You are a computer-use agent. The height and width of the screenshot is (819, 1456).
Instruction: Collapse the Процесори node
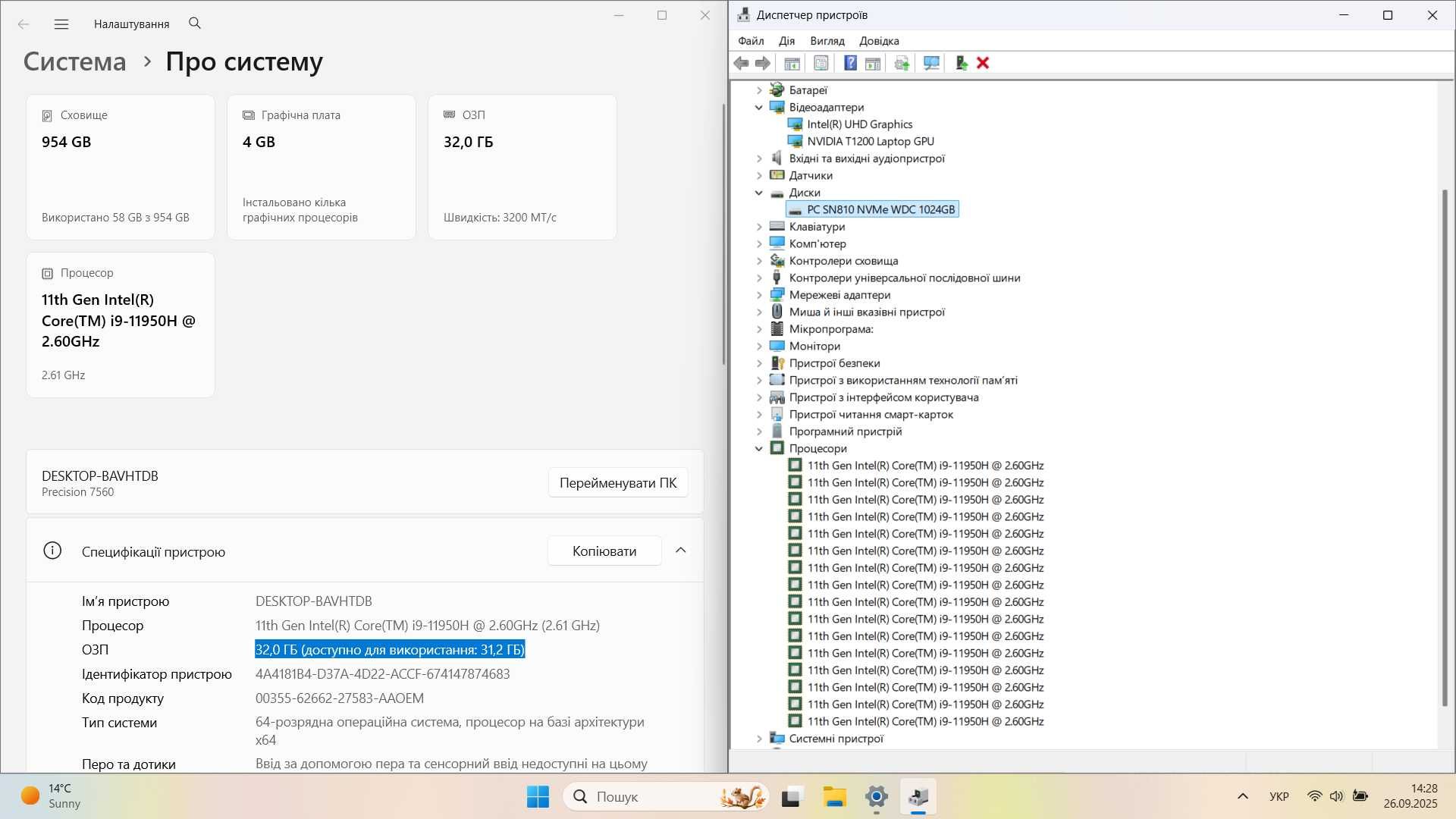pos(759,449)
